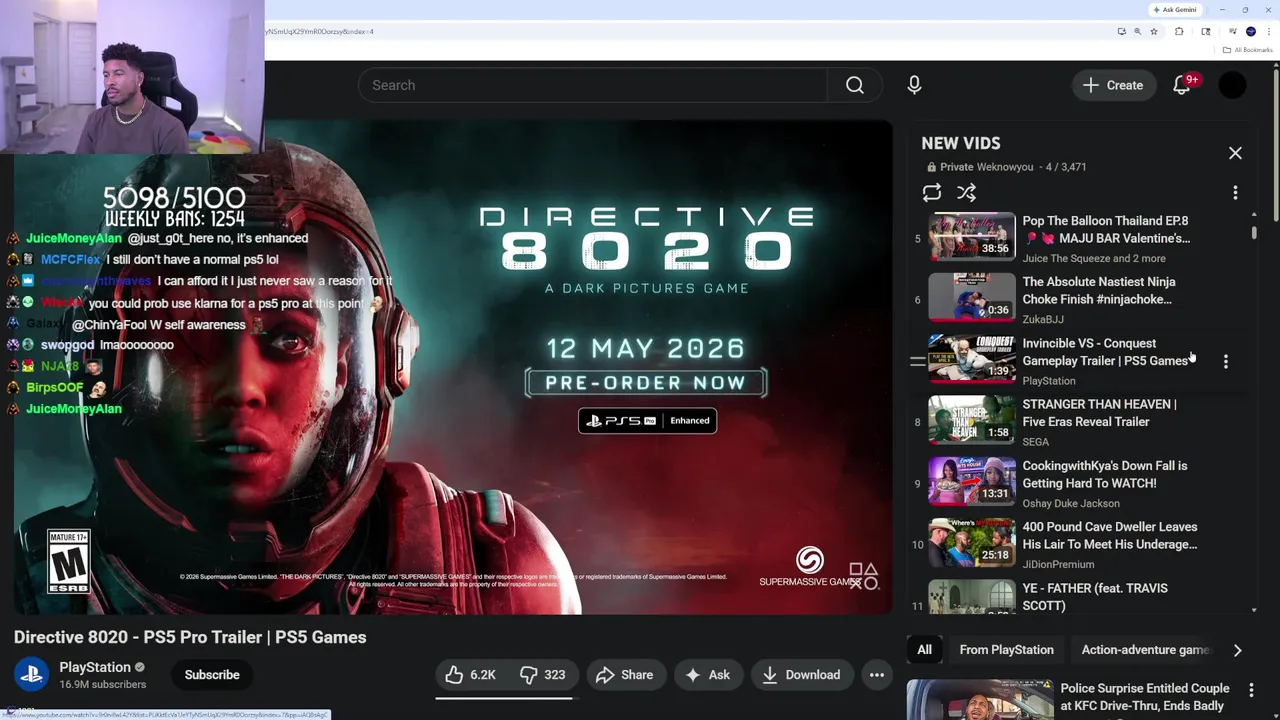Focus the YouTube Search field
The height and width of the screenshot is (720, 1280).
(x=593, y=85)
